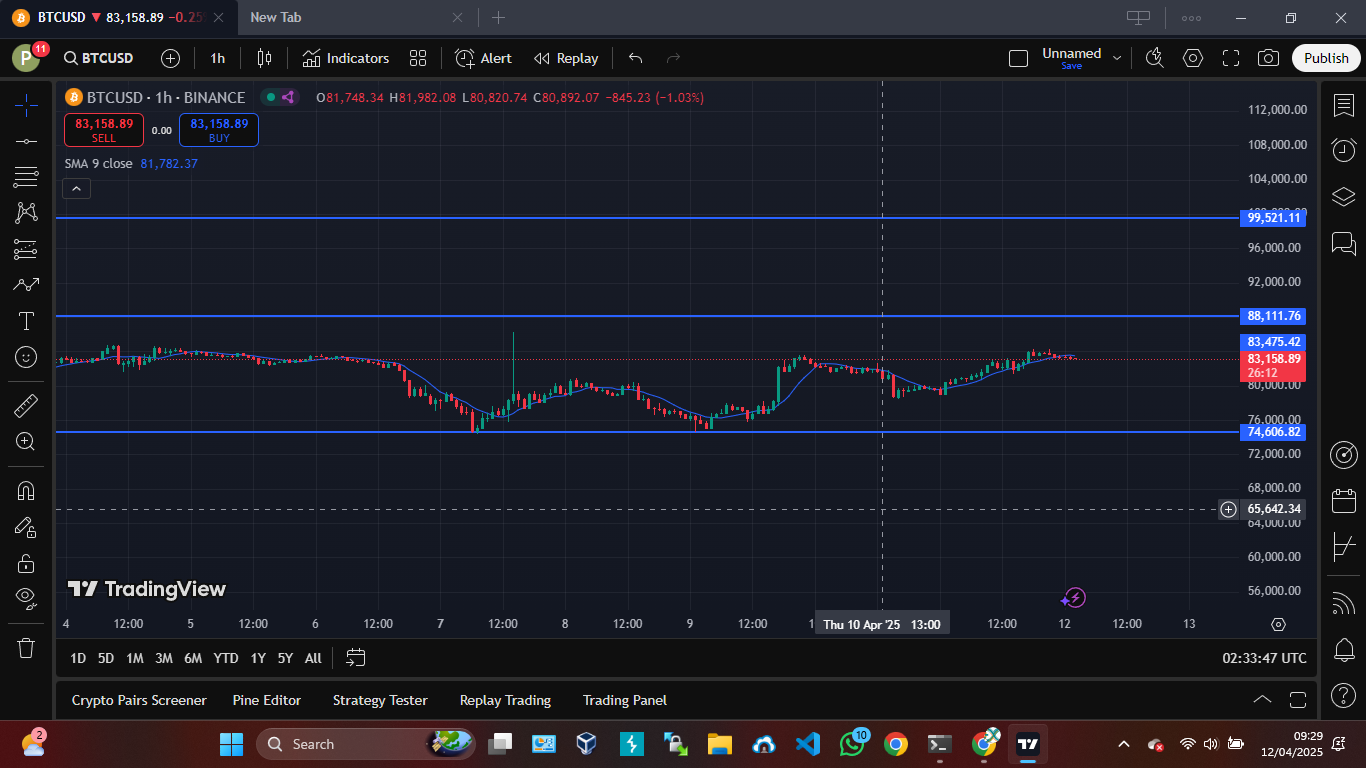The image size is (1366, 768).
Task: Publish the chart idea
Action: pos(1326,58)
